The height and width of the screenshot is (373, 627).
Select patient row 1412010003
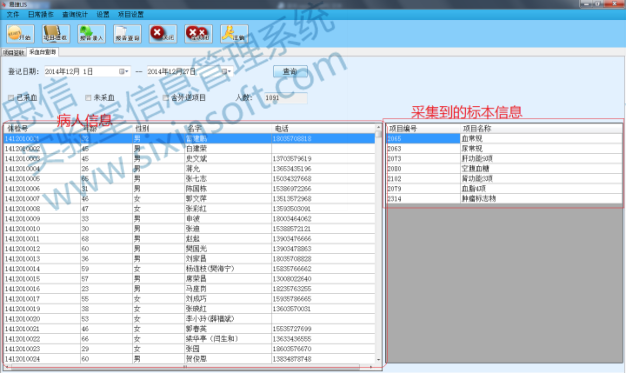(x=189, y=159)
